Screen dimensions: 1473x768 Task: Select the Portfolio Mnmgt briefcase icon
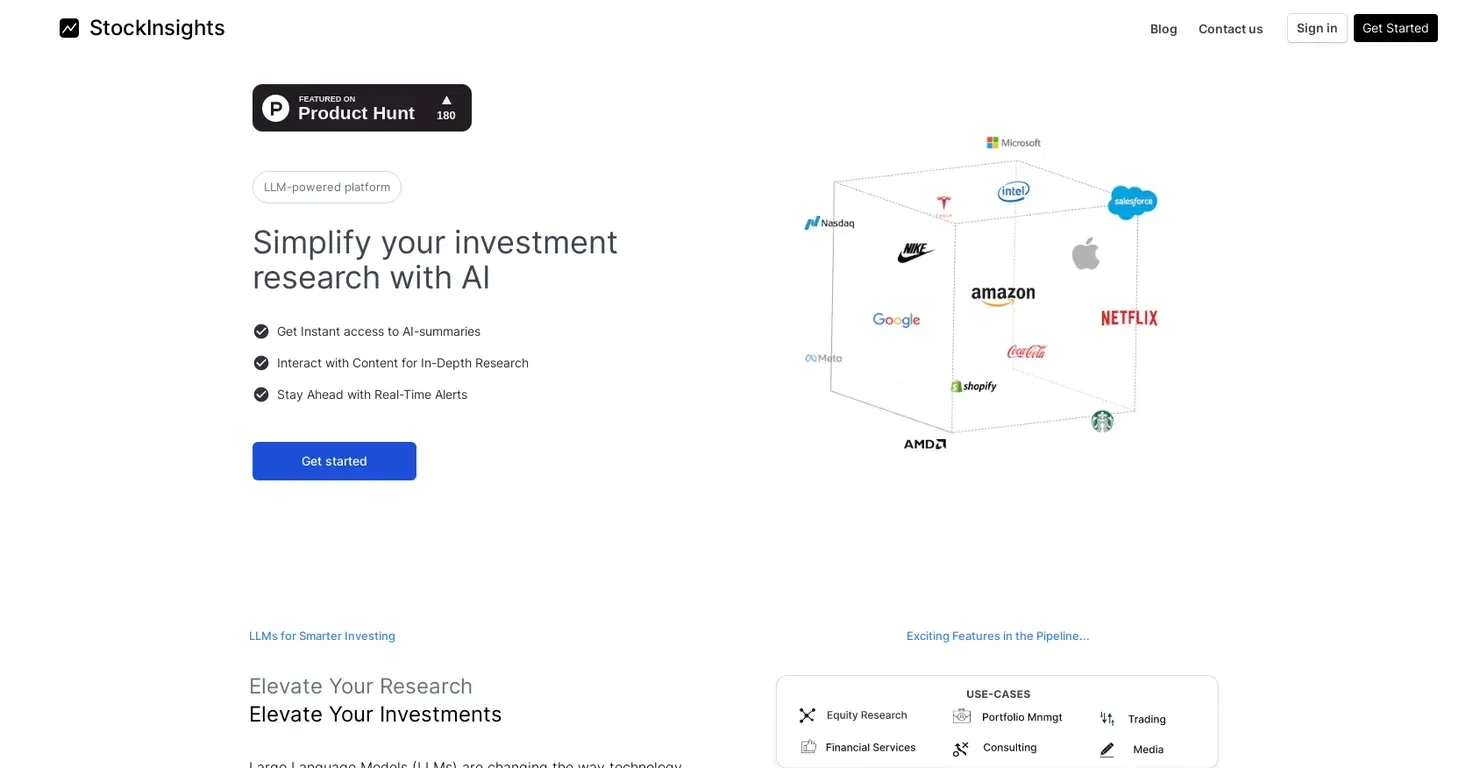click(x=961, y=716)
